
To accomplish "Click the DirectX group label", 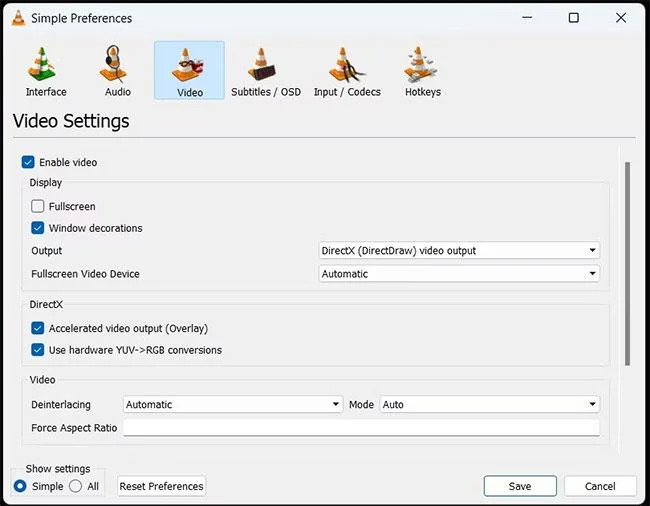I will [x=46, y=304].
